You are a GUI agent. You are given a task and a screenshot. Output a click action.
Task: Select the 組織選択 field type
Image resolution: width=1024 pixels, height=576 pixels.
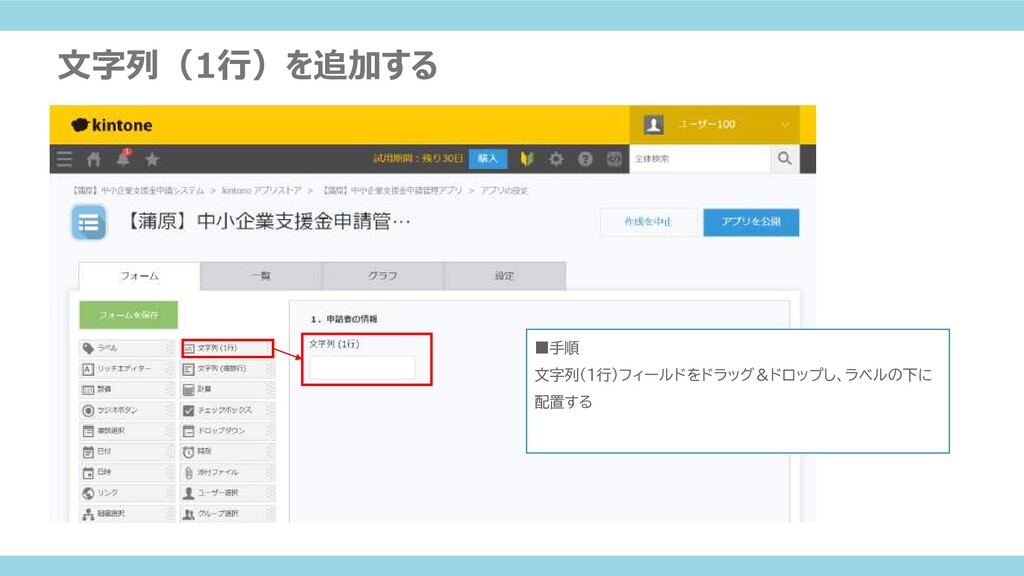tap(127, 514)
